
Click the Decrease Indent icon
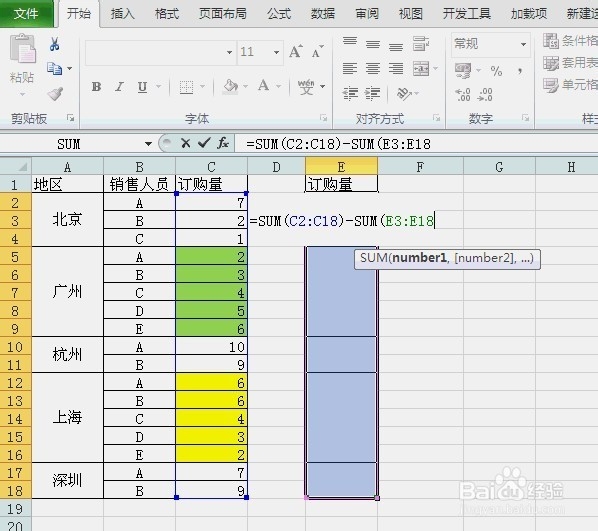coord(350,93)
